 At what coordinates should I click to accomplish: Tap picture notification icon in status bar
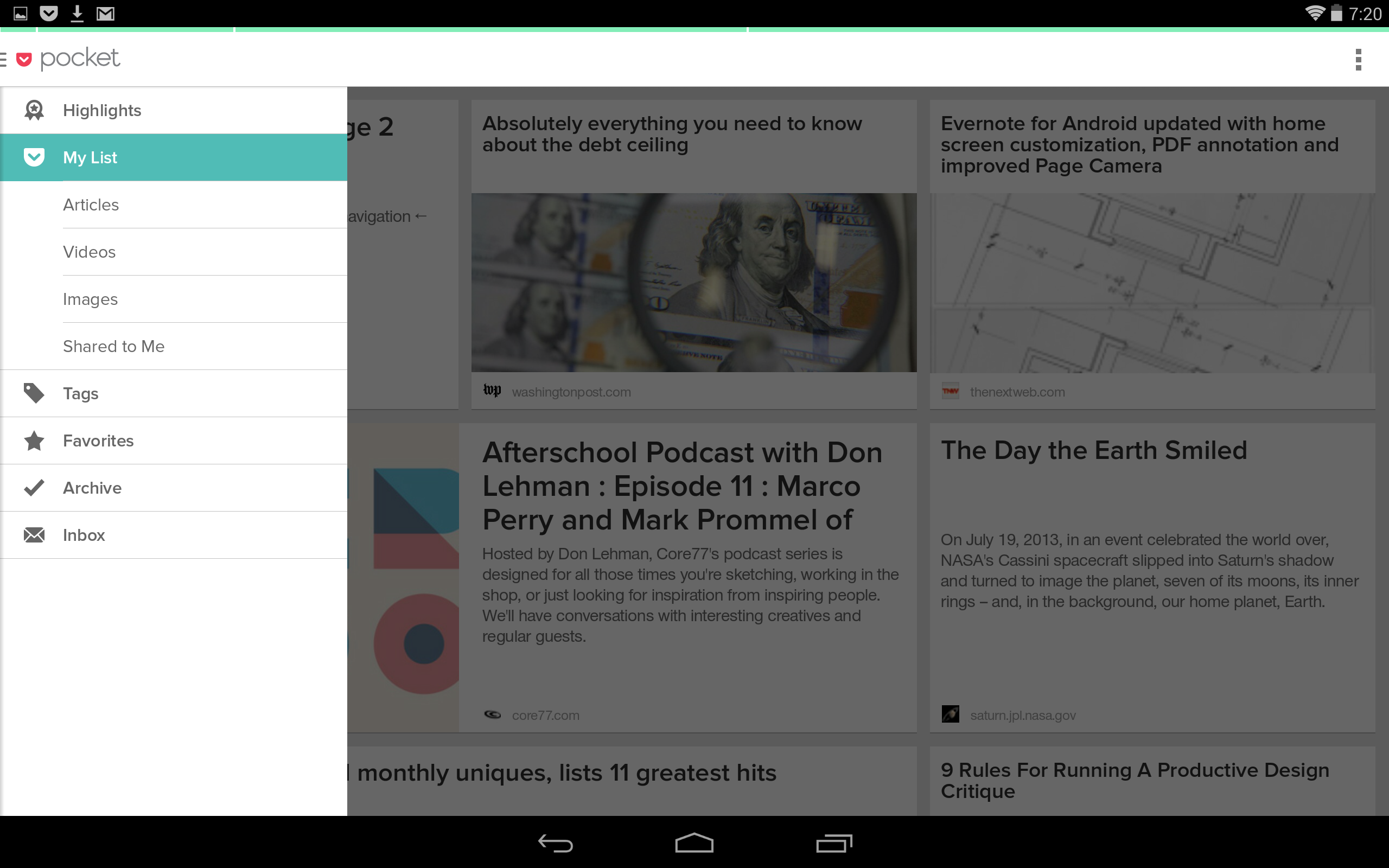tap(20, 13)
